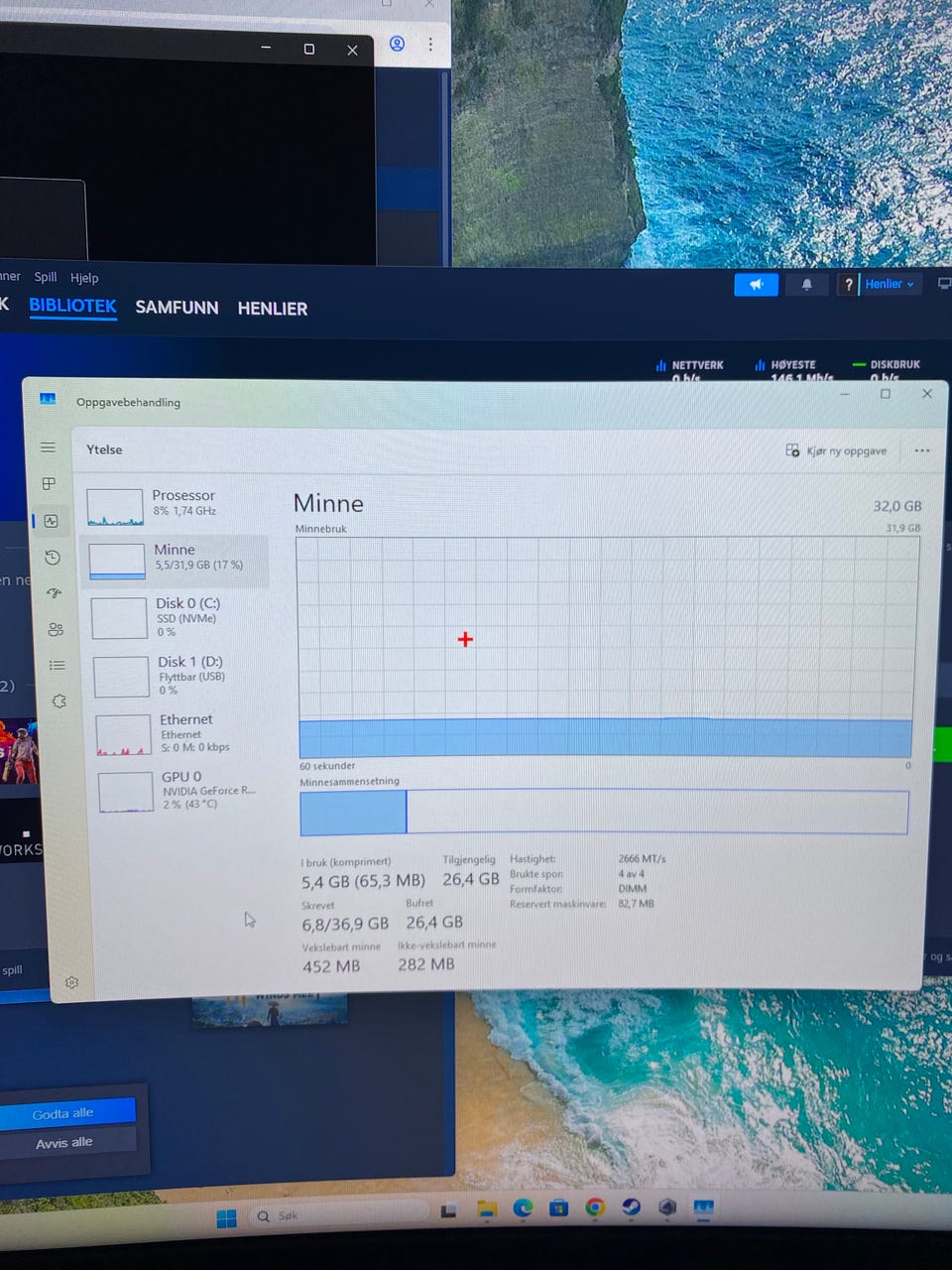Open the Details list icon in sidebar
The width and height of the screenshot is (952, 1270).
(x=58, y=665)
